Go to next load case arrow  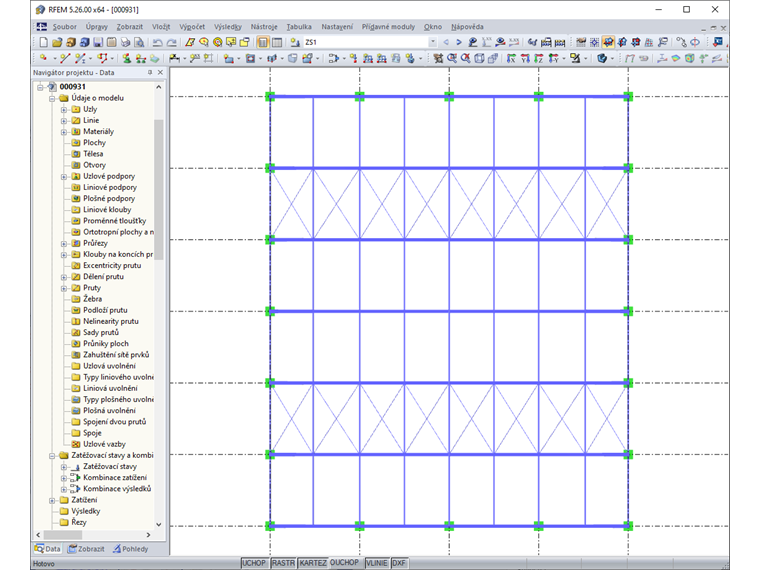459,42
